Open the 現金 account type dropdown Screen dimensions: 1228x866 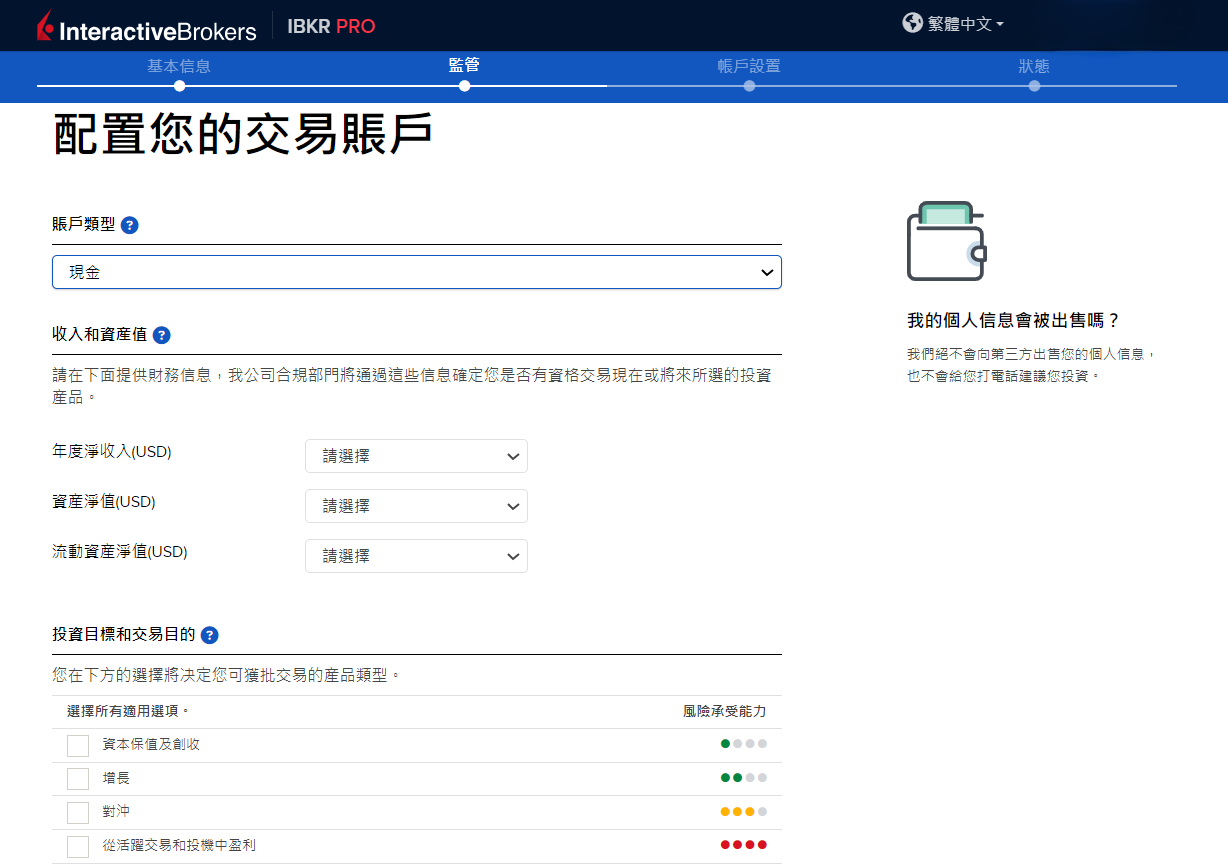click(x=417, y=272)
